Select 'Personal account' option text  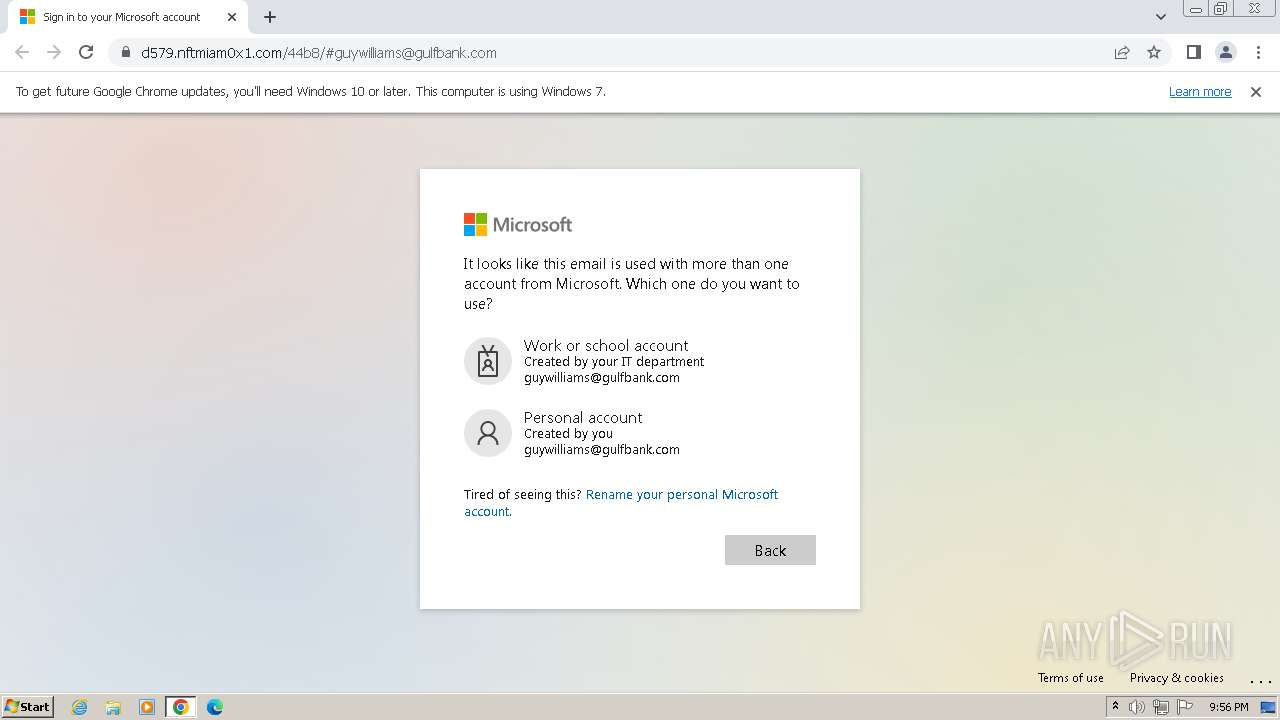point(583,418)
